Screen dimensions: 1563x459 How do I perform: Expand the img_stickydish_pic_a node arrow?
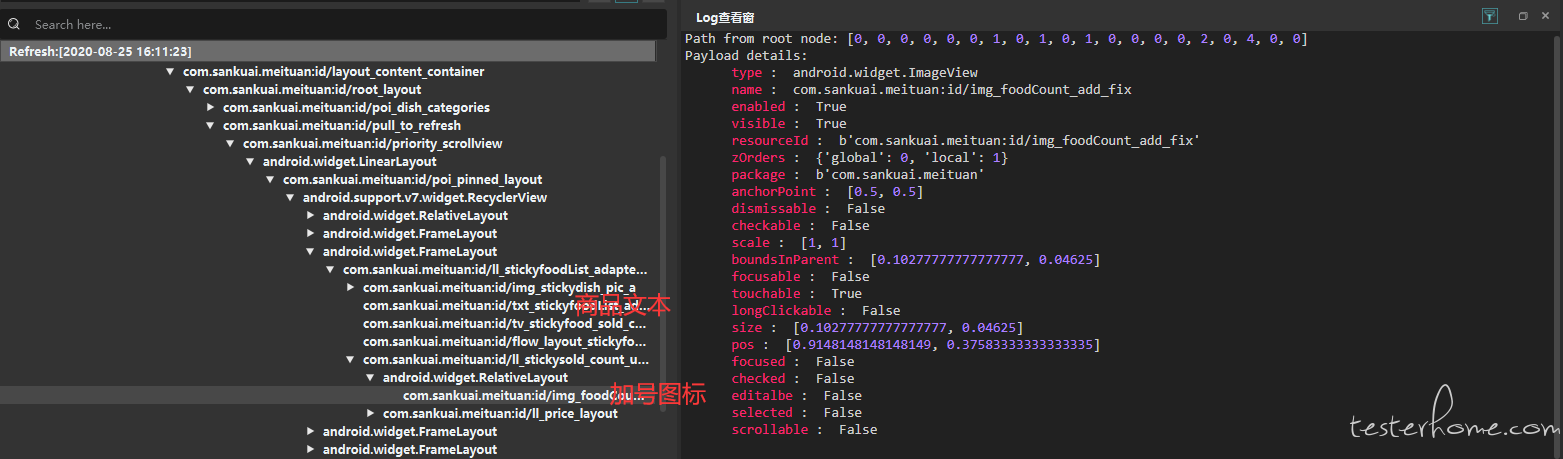tap(351, 288)
